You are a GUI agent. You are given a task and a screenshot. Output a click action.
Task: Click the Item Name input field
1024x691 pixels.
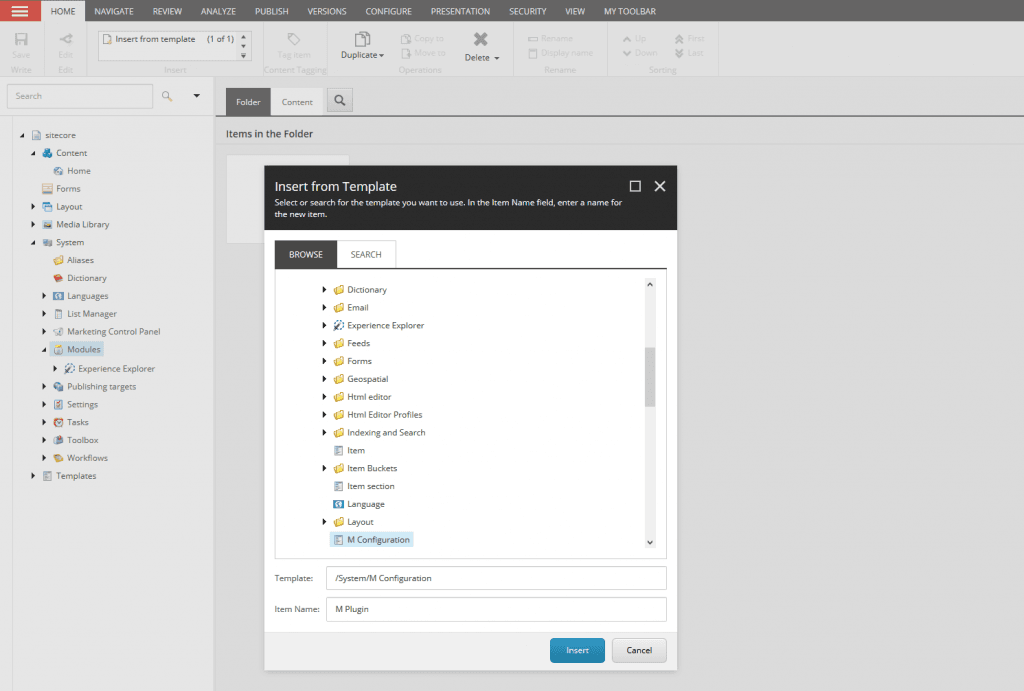pos(496,609)
